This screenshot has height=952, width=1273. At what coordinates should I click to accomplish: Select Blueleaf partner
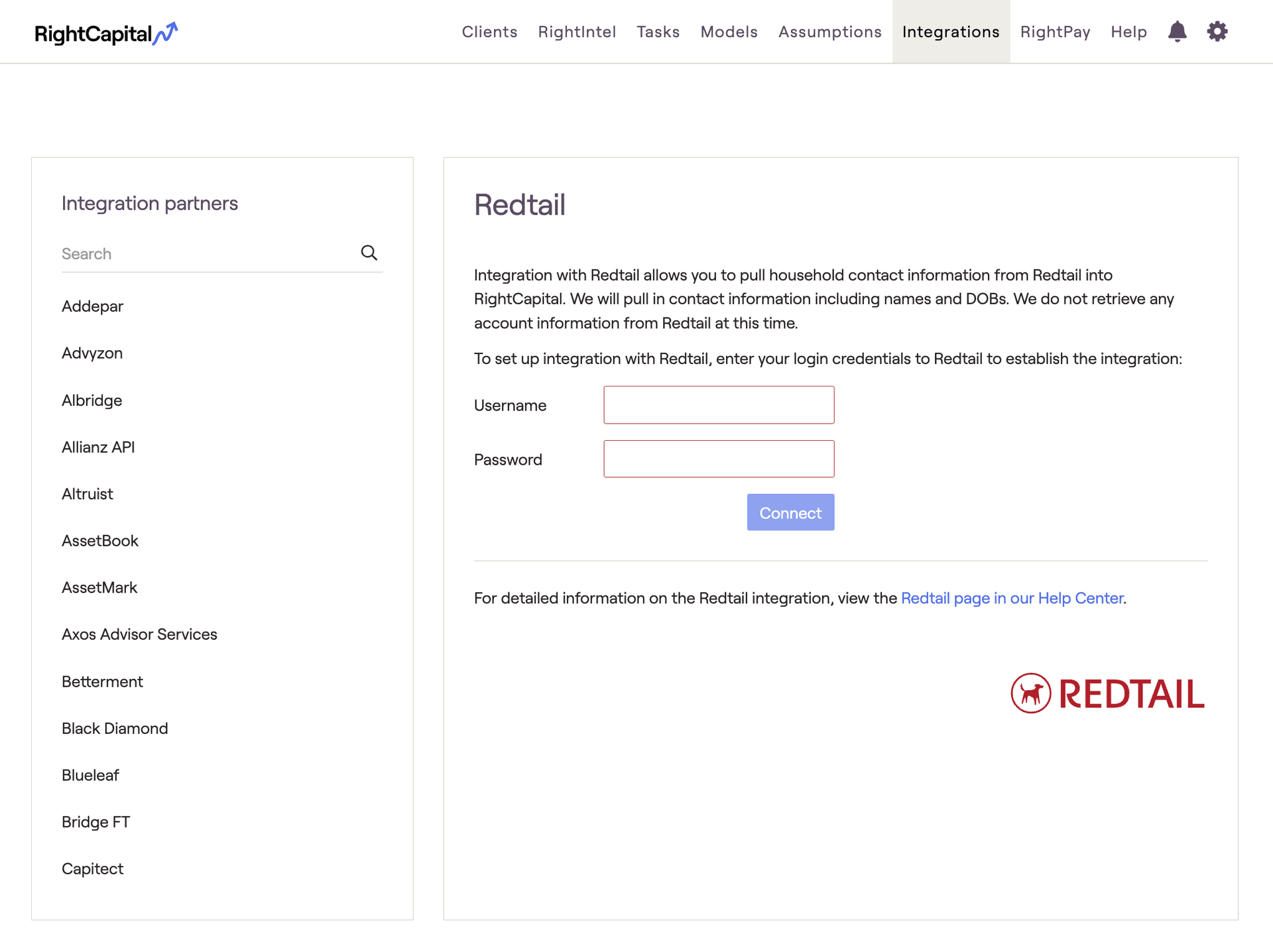90,775
